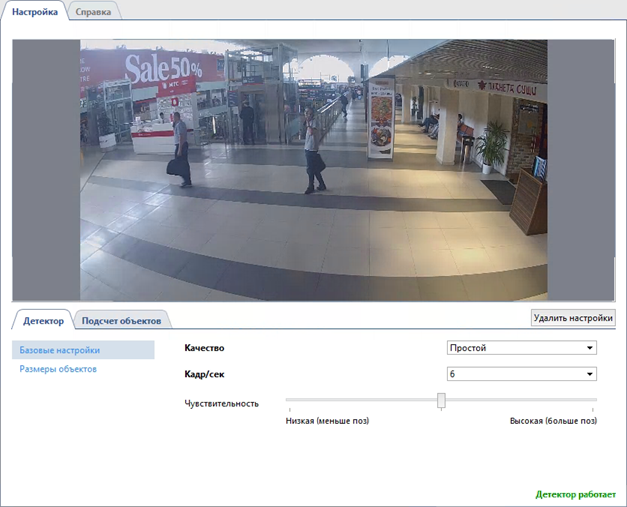The image size is (627, 507).
Task: Open Размеры объектов settings section
Action: pyautogui.click(x=58, y=369)
